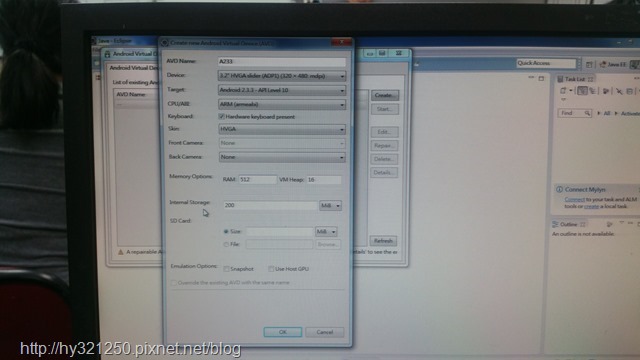The width and height of the screenshot is (640, 360).
Task: Open the Task List view menu triangle
Action: point(563,100)
